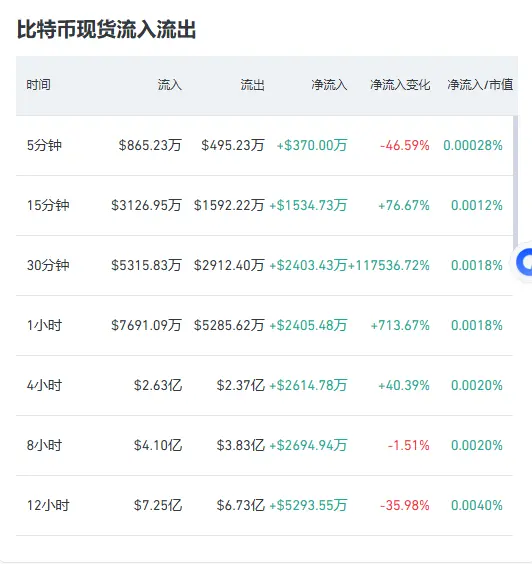Click inflow value $3126.95万
Image resolution: width=532 pixels, height=564 pixels.
click(x=146, y=205)
